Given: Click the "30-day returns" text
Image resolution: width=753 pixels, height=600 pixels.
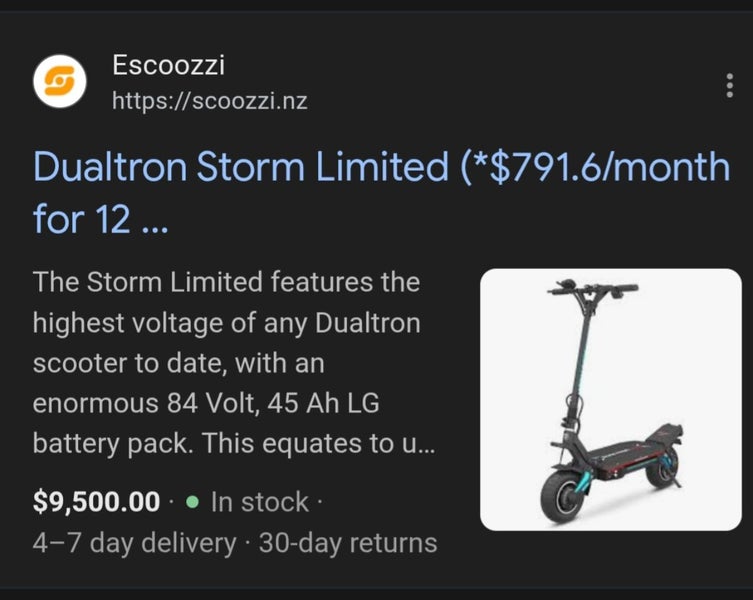Looking at the screenshot, I should point(347,543).
